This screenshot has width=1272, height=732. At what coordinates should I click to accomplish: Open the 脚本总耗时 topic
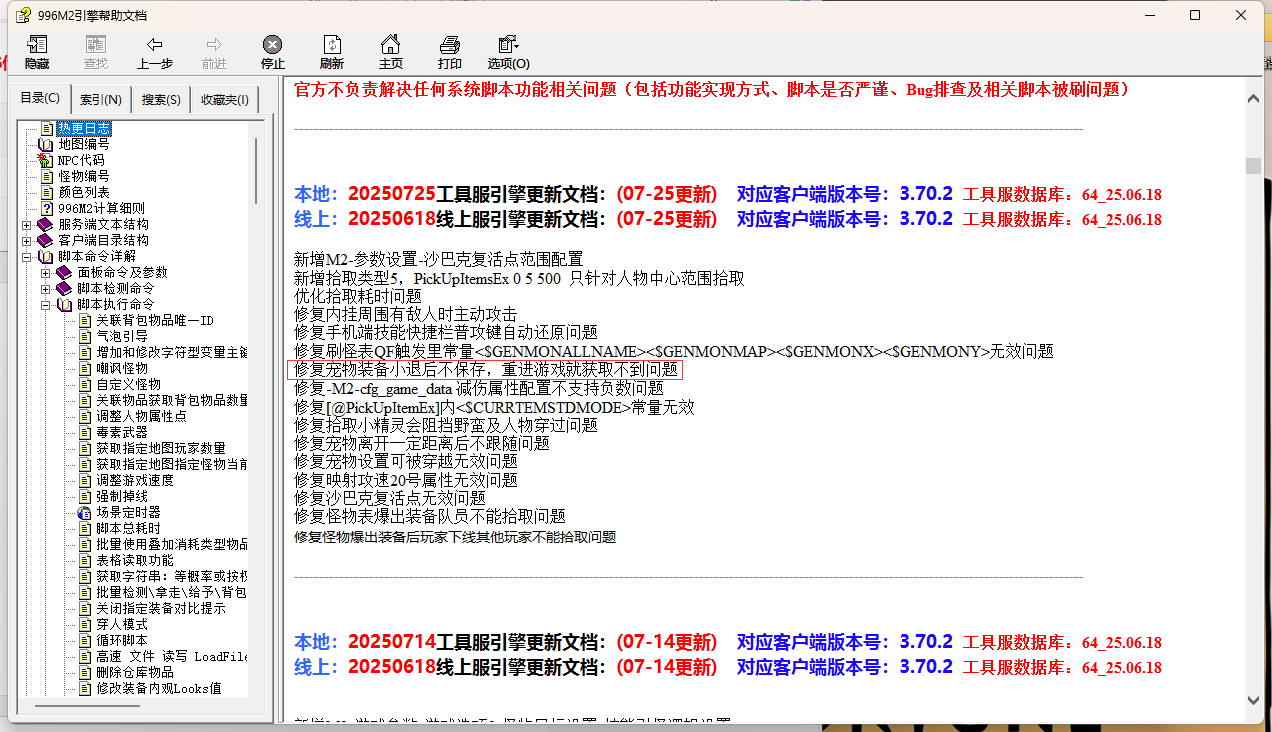pos(128,528)
